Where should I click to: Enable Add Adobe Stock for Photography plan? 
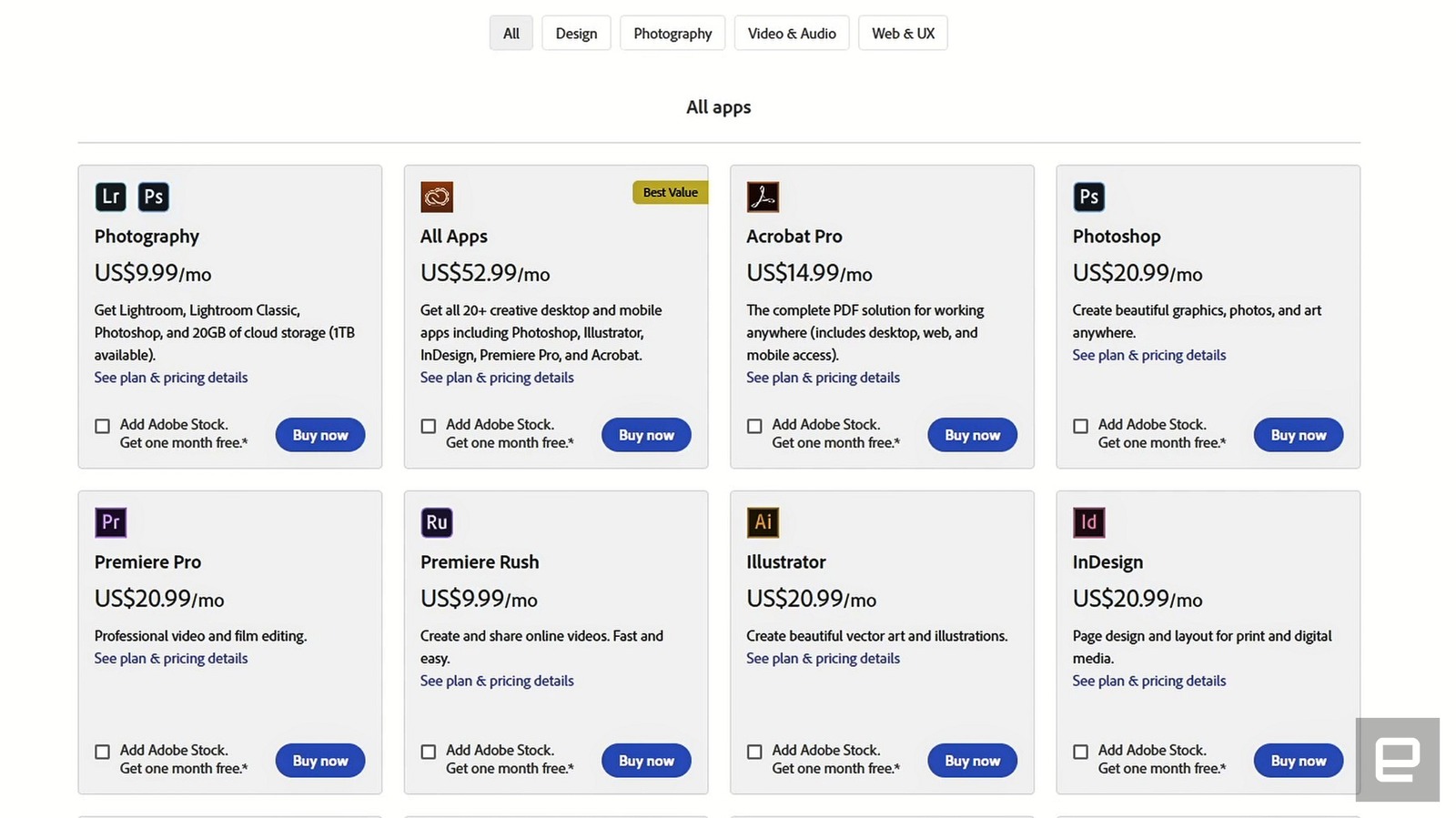103,426
